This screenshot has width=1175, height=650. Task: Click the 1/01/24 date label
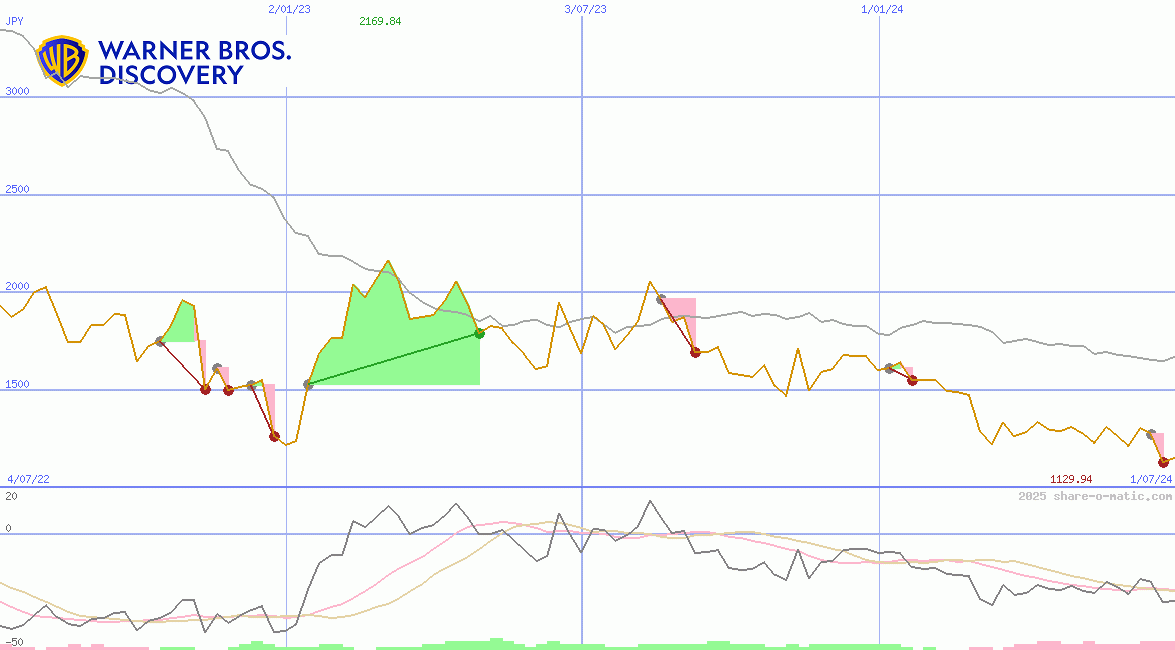(882, 9)
